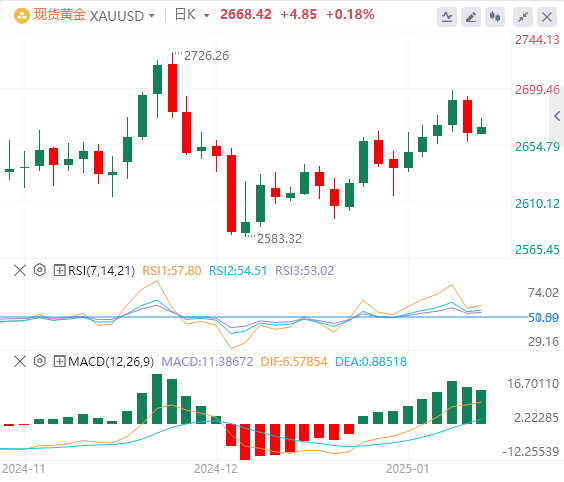Expand the RSI panel plus box
Viewport: 564px width, 482px height.
point(59,270)
